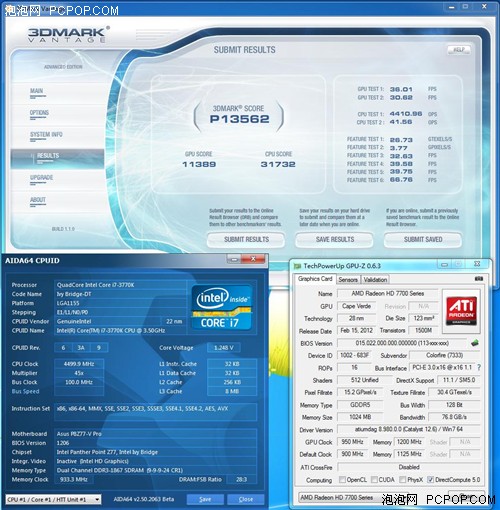Click the ATI Radeon logo in GPU-Z
This screenshot has height=510, width=500.
[x=461, y=311]
